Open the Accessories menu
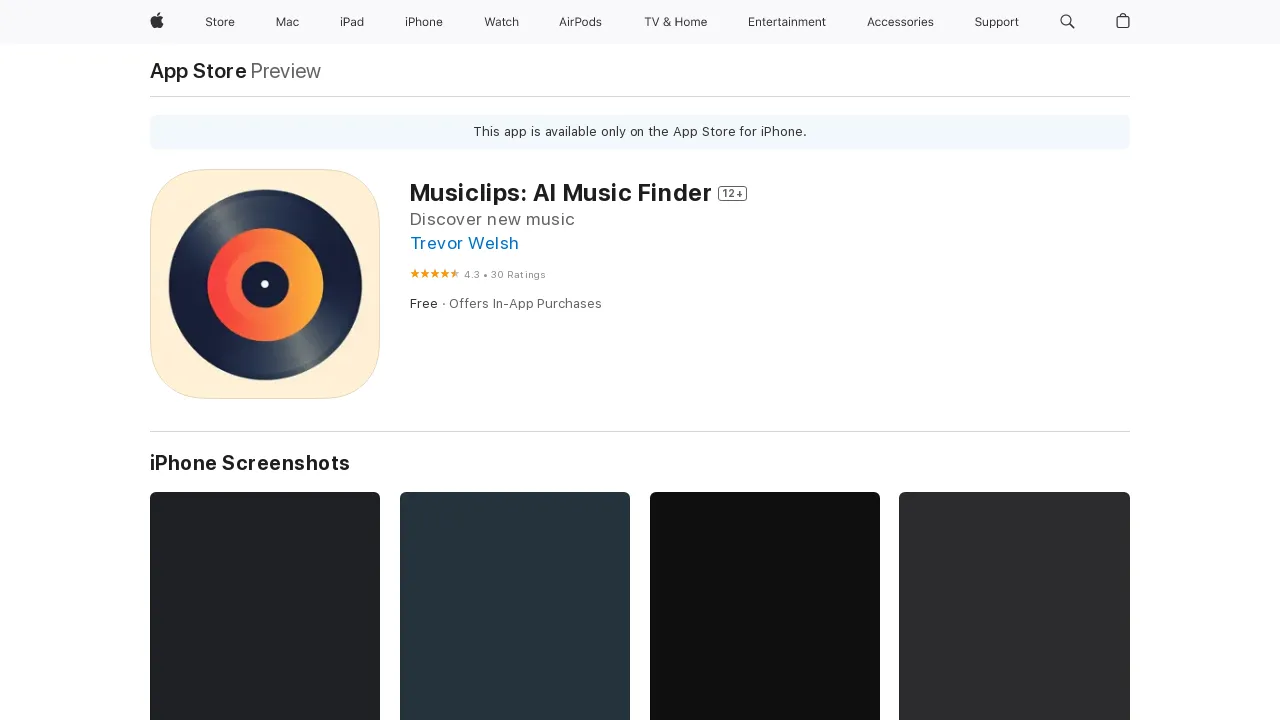Viewport: 1280px width, 720px height. click(900, 22)
